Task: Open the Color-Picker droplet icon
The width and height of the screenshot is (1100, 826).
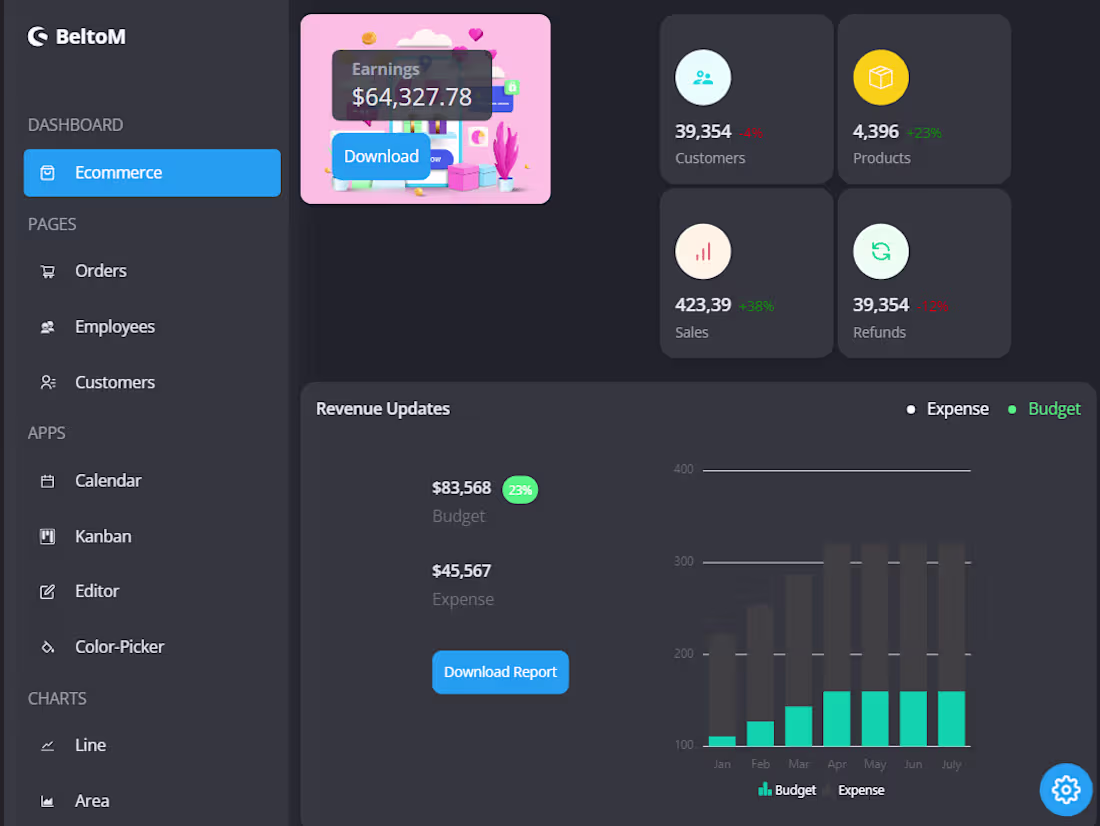Action: (x=48, y=646)
